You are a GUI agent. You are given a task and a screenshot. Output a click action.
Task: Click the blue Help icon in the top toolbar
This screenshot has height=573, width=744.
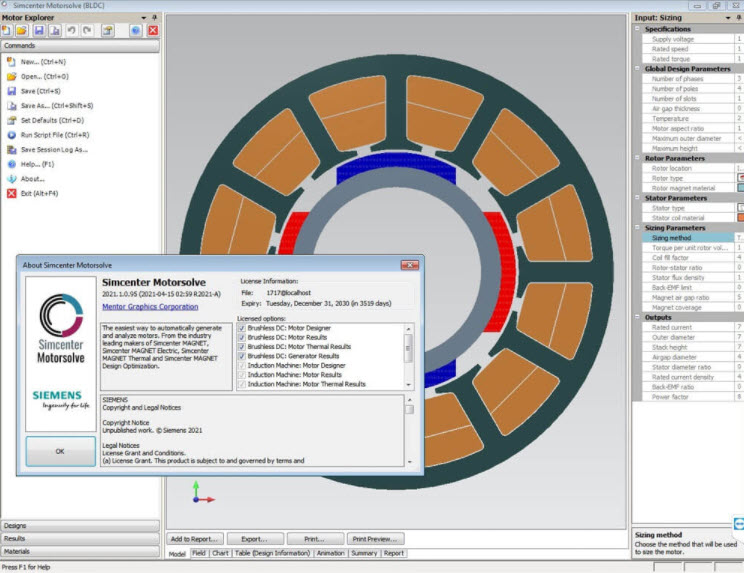pyautogui.click(x=136, y=31)
